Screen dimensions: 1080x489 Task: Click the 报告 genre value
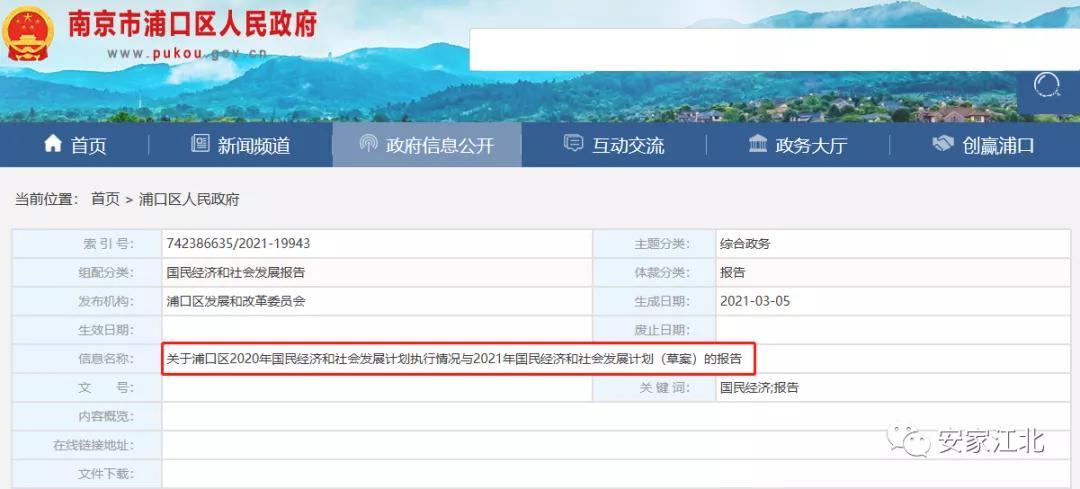(x=733, y=273)
